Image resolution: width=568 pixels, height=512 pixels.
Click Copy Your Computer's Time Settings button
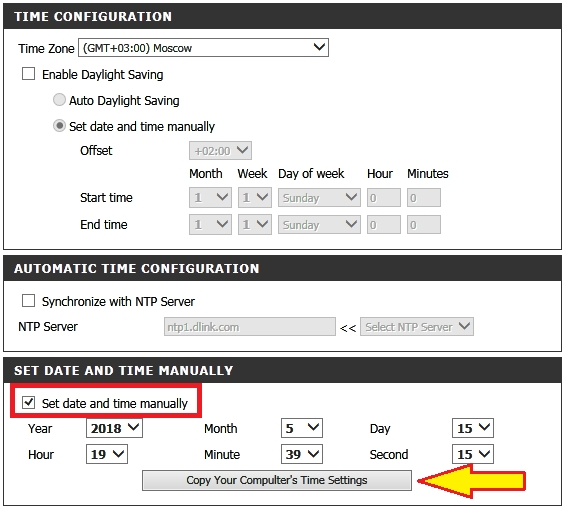(x=277, y=480)
